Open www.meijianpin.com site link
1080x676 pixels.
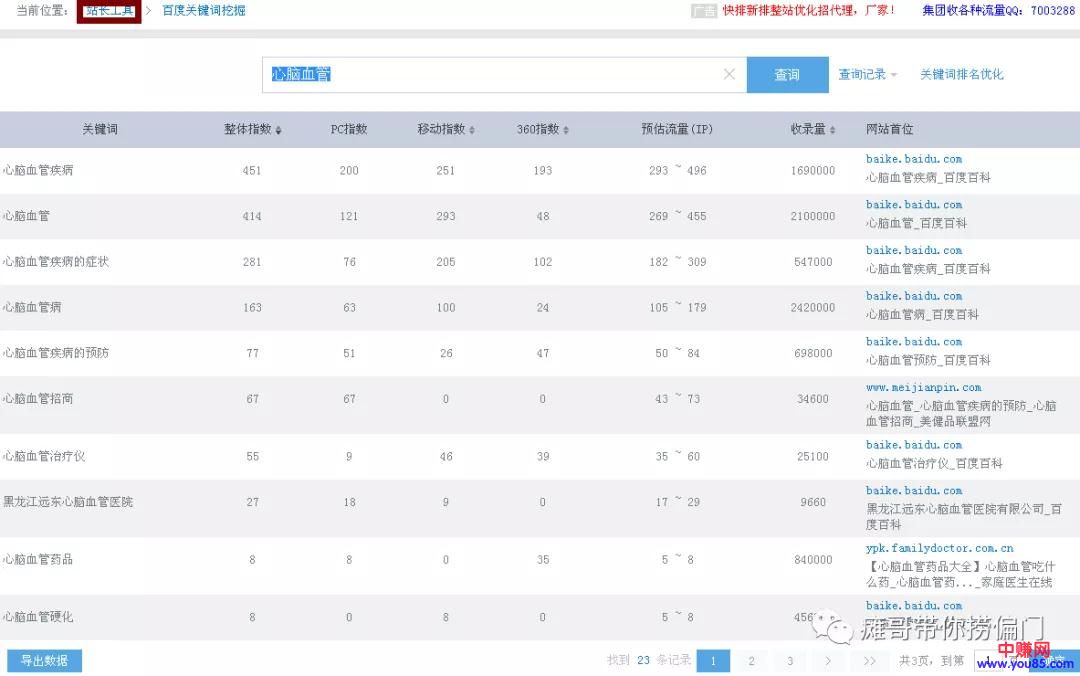923,388
